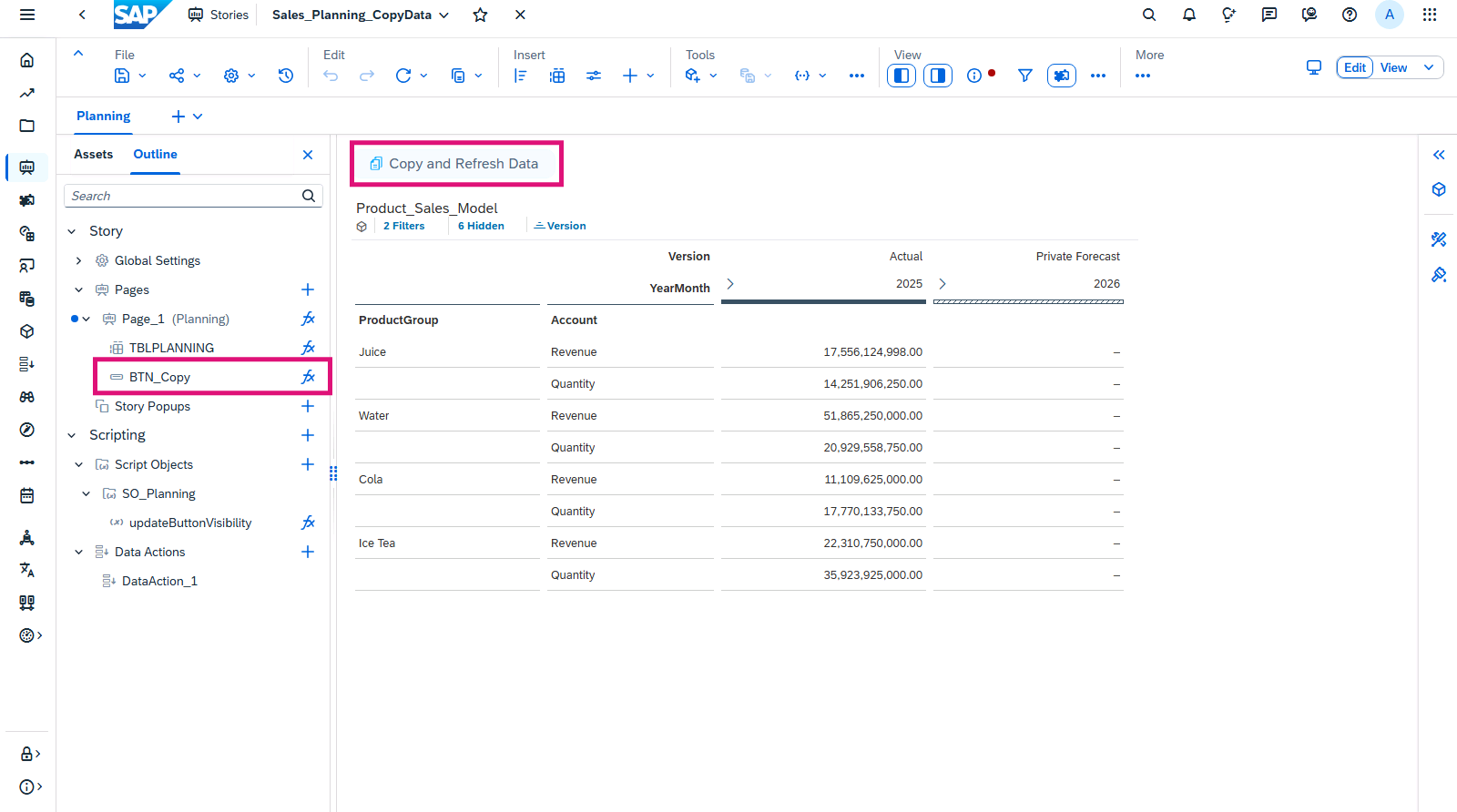Switch to the Outline tab

pyautogui.click(x=155, y=154)
